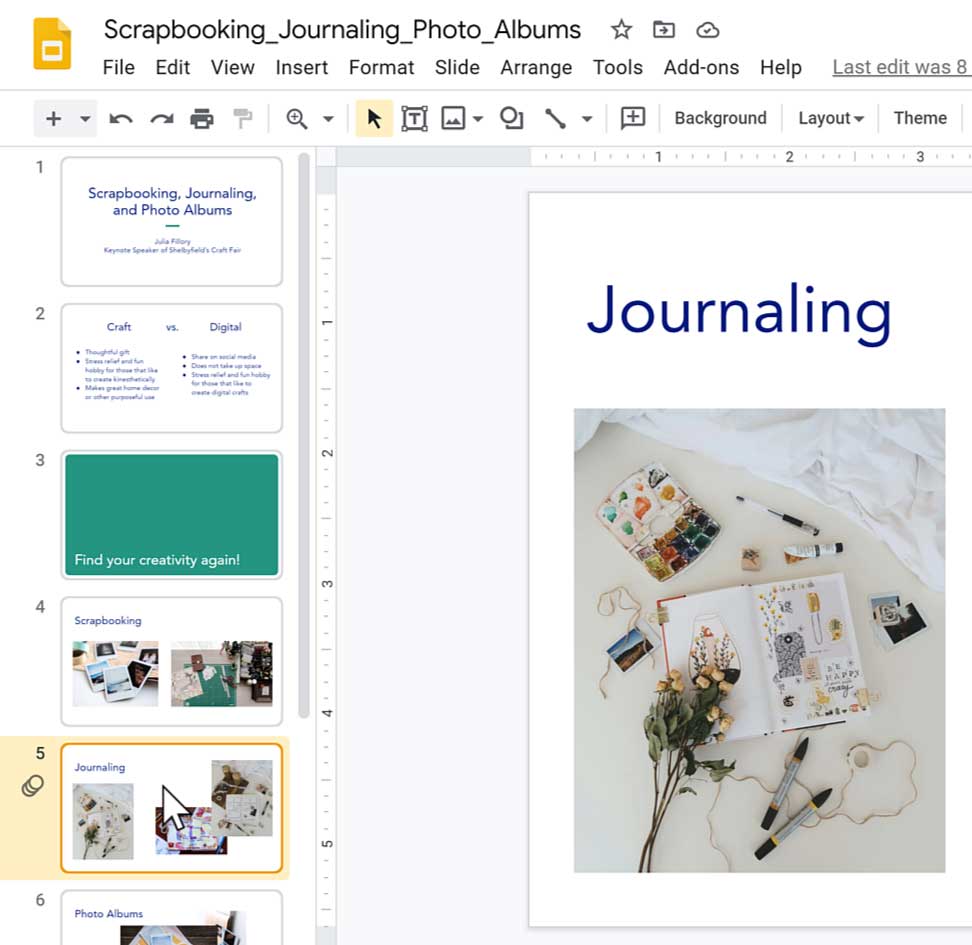Choose the Select arrow tool
The width and height of the screenshot is (972, 945).
point(374,118)
